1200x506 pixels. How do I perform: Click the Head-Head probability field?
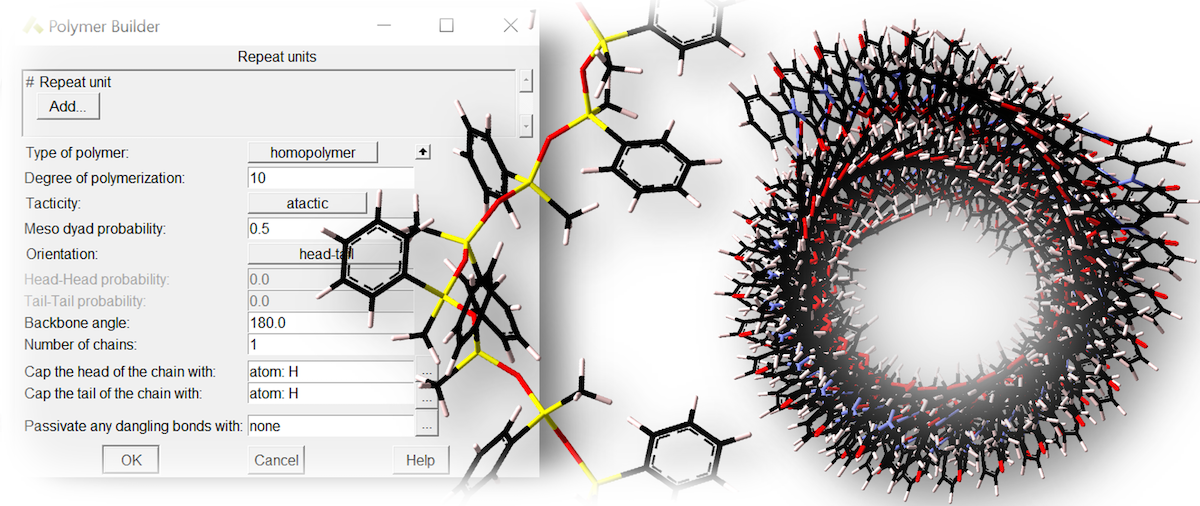click(x=331, y=279)
